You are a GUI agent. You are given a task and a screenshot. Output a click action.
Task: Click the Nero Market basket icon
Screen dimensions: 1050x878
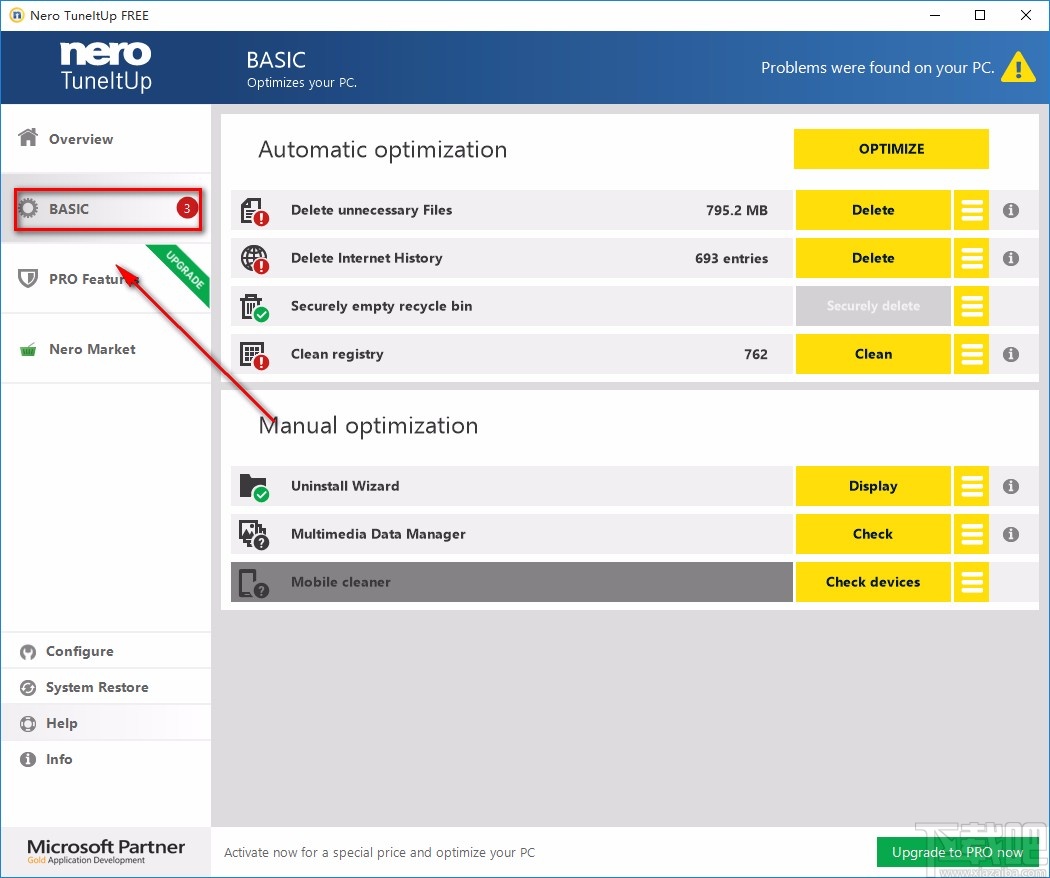click(28, 349)
